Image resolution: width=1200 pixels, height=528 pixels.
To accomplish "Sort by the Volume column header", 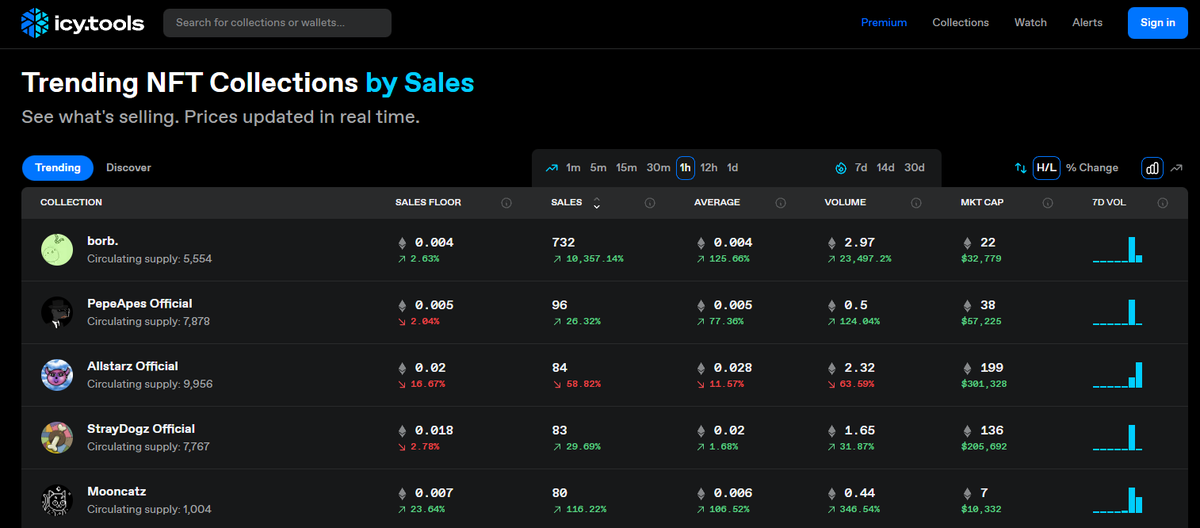I will (845, 203).
